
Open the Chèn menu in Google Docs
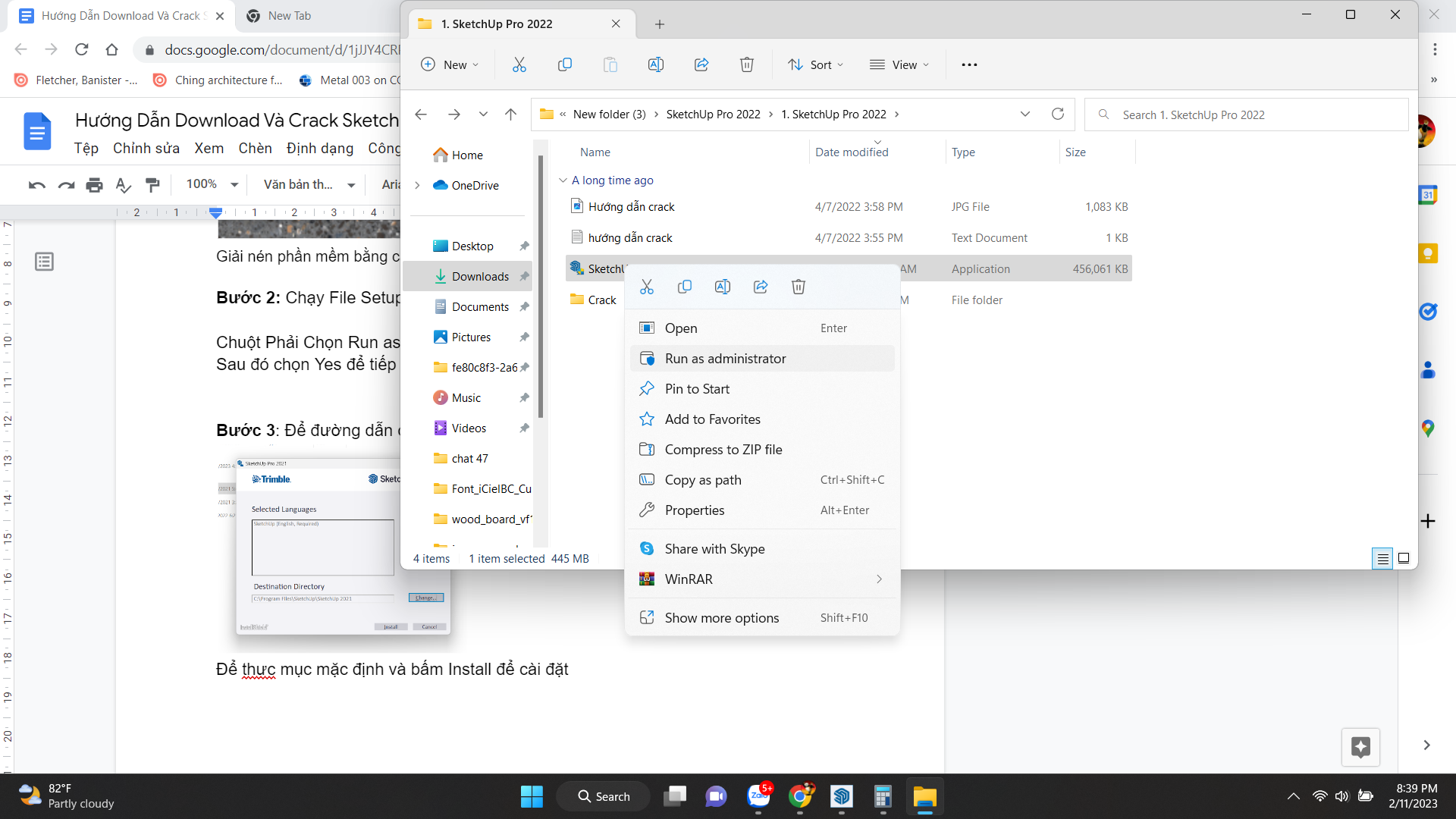coord(255,149)
